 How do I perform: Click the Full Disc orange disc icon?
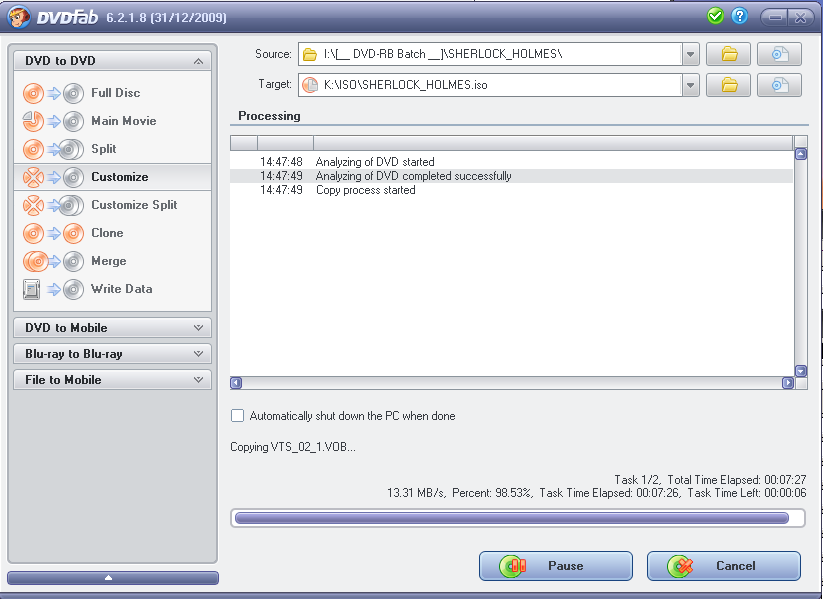click(x=33, y=93)
